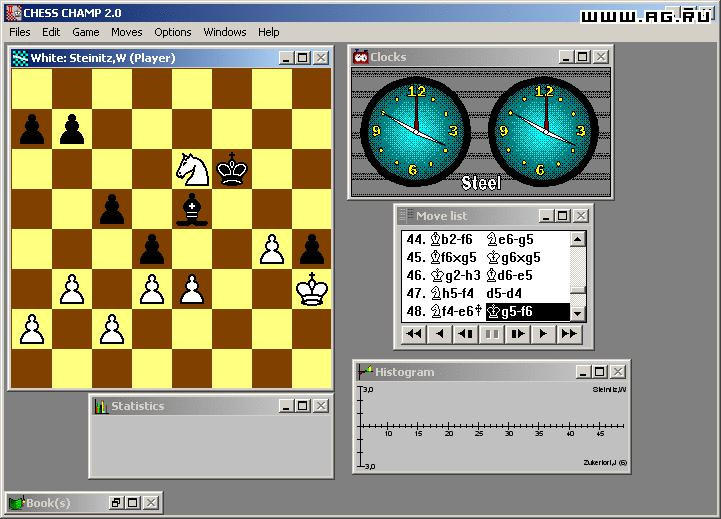
Task: Select the white king on the board
Action: 312,289
